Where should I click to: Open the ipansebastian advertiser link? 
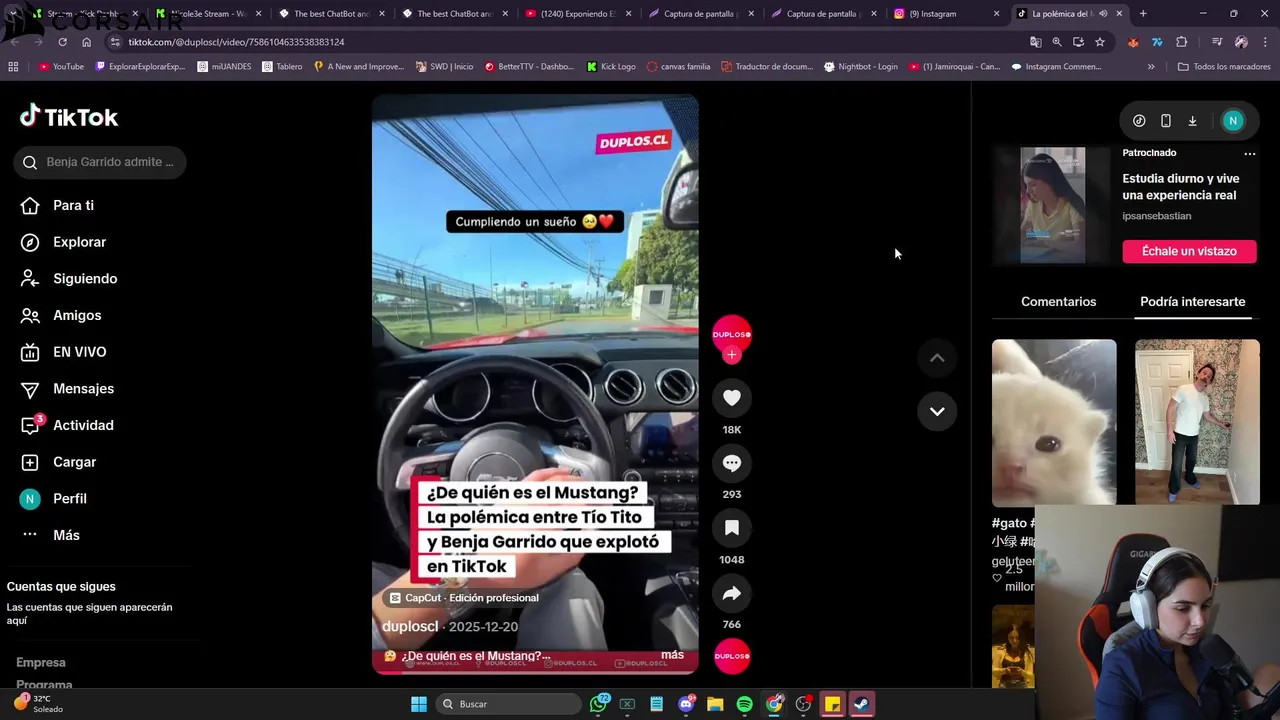pyautogui.click(x=1156, y=216)
